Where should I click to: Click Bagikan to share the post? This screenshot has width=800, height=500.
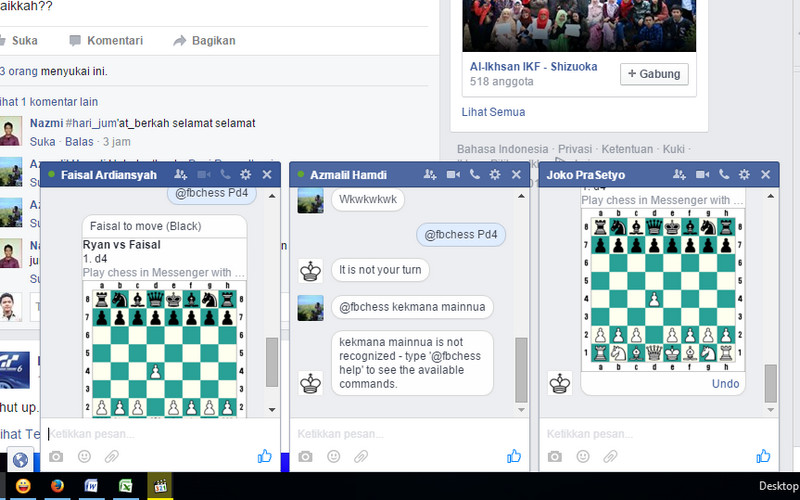point(205,40)
